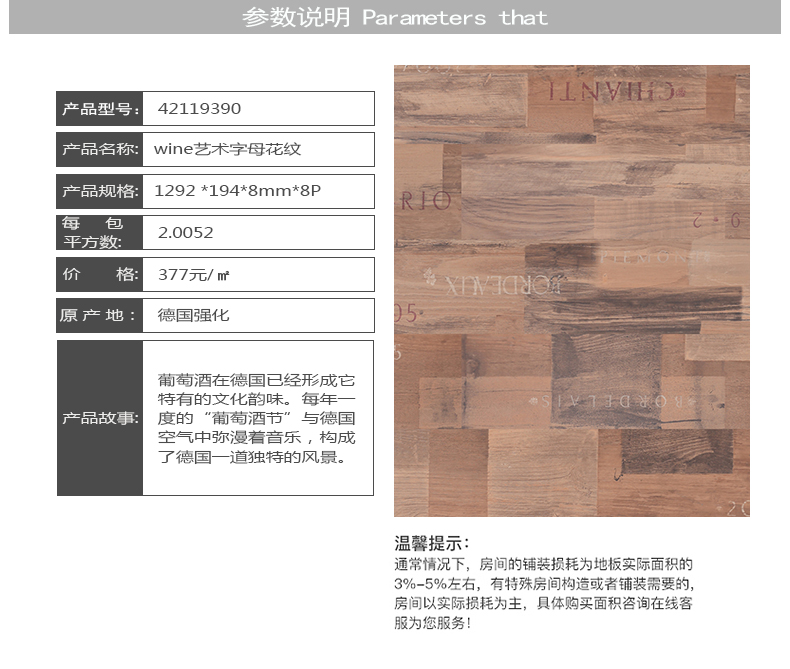Select the 产品名称 label cell
The height and width of the screenshot is (669, 790).
(x=100, y=150)
